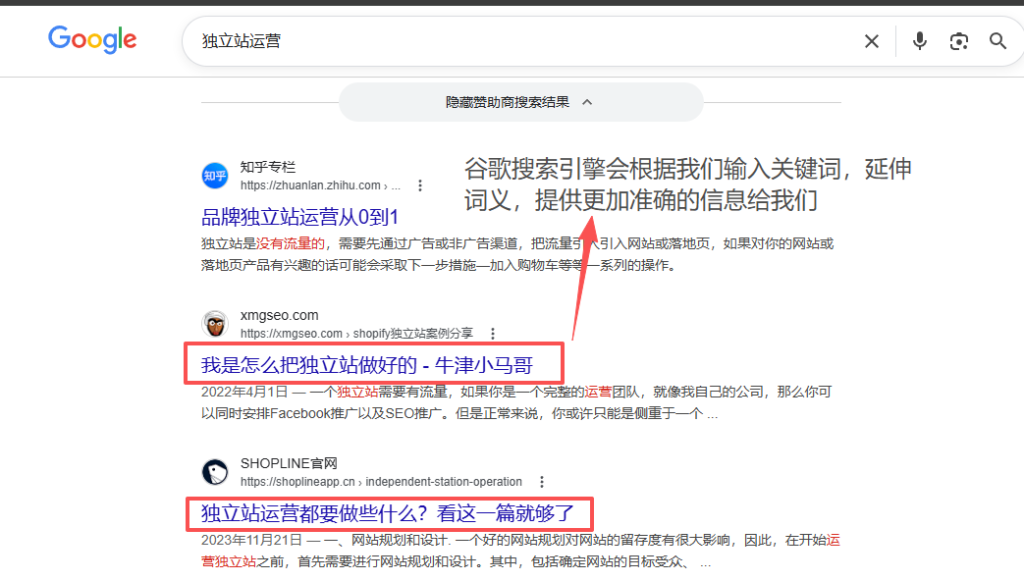Open 独立站运营都要做些什么？看这一篇就够了
The width and height of the screenshot is (1024, 581).
[x=388, y=514]
